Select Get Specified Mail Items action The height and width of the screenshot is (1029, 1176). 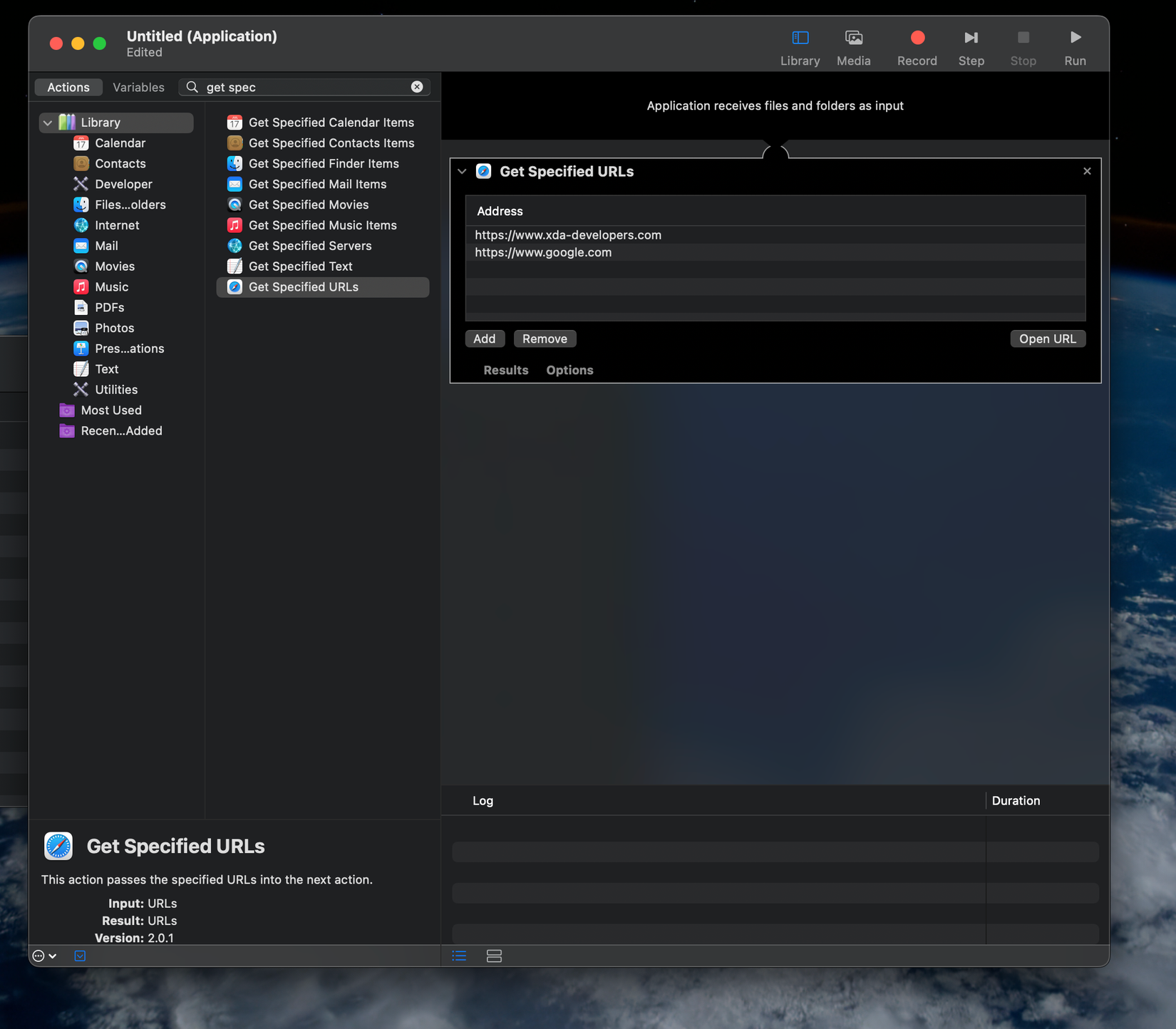pos(323,184)
